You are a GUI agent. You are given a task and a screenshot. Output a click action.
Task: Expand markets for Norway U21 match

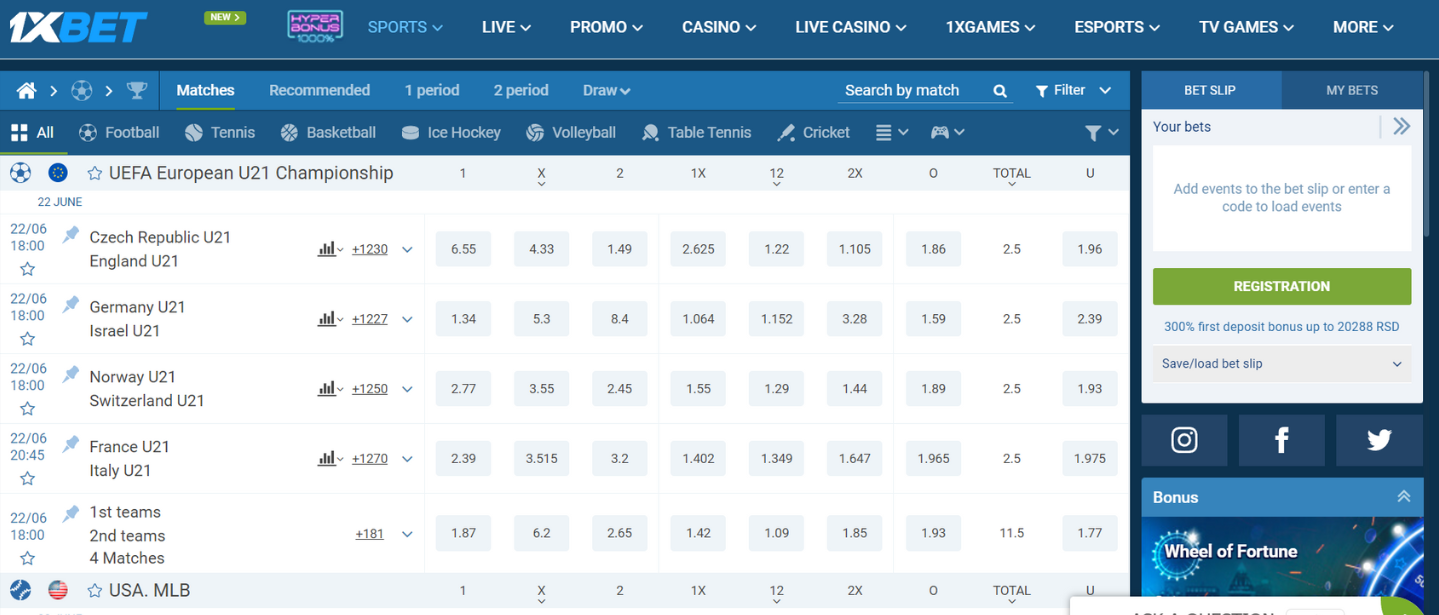coord(407,389)
